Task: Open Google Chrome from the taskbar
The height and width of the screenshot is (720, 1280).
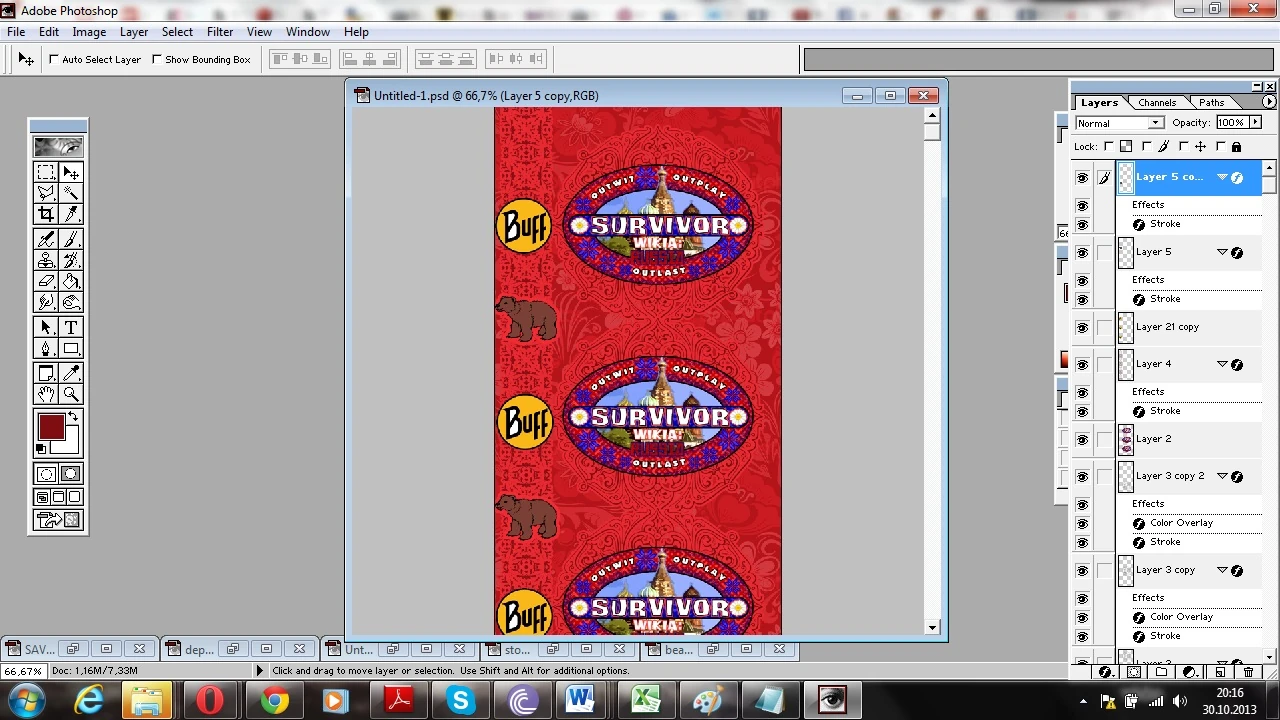Action: pyautogui.click(x=274, y=701)
